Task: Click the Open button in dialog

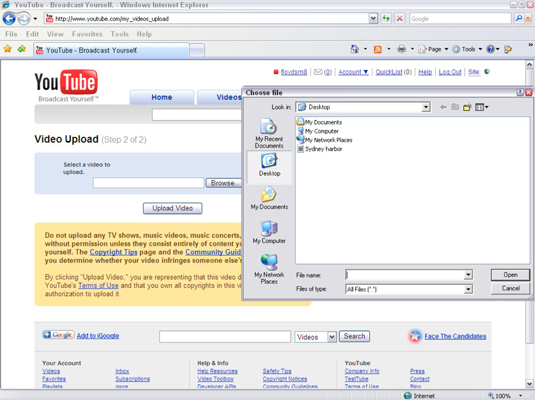Action: 510,275
